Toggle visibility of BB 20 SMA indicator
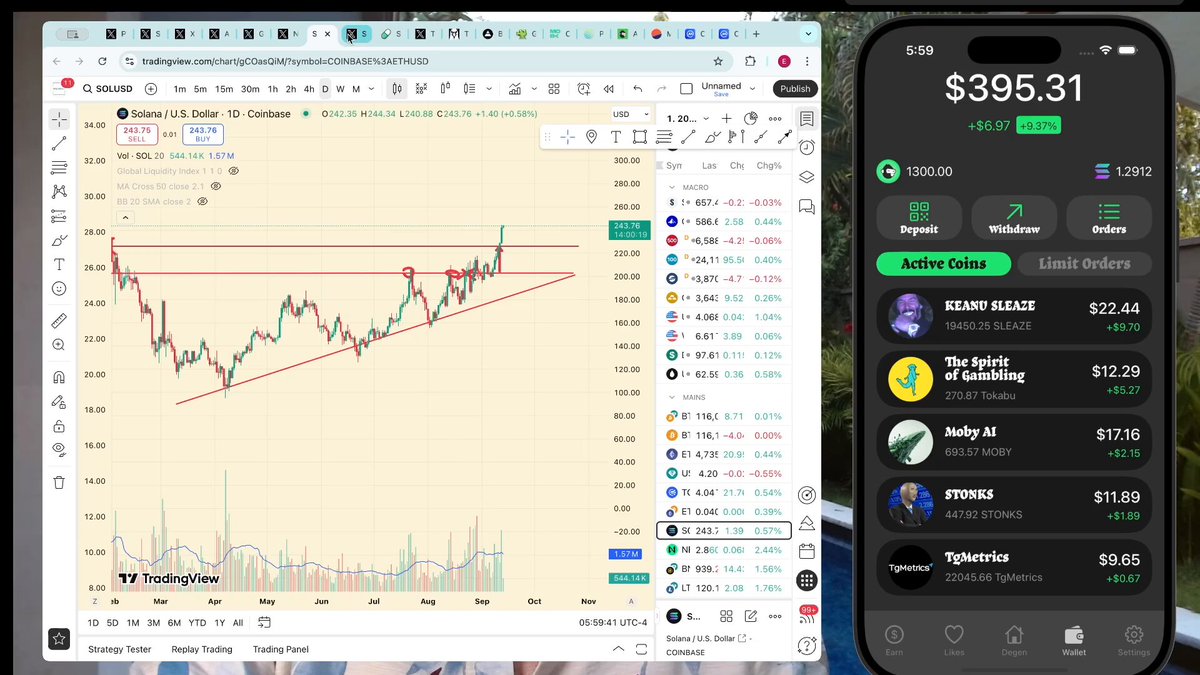This screenshot has height=675, width=1200. click(x=203, y=201)
